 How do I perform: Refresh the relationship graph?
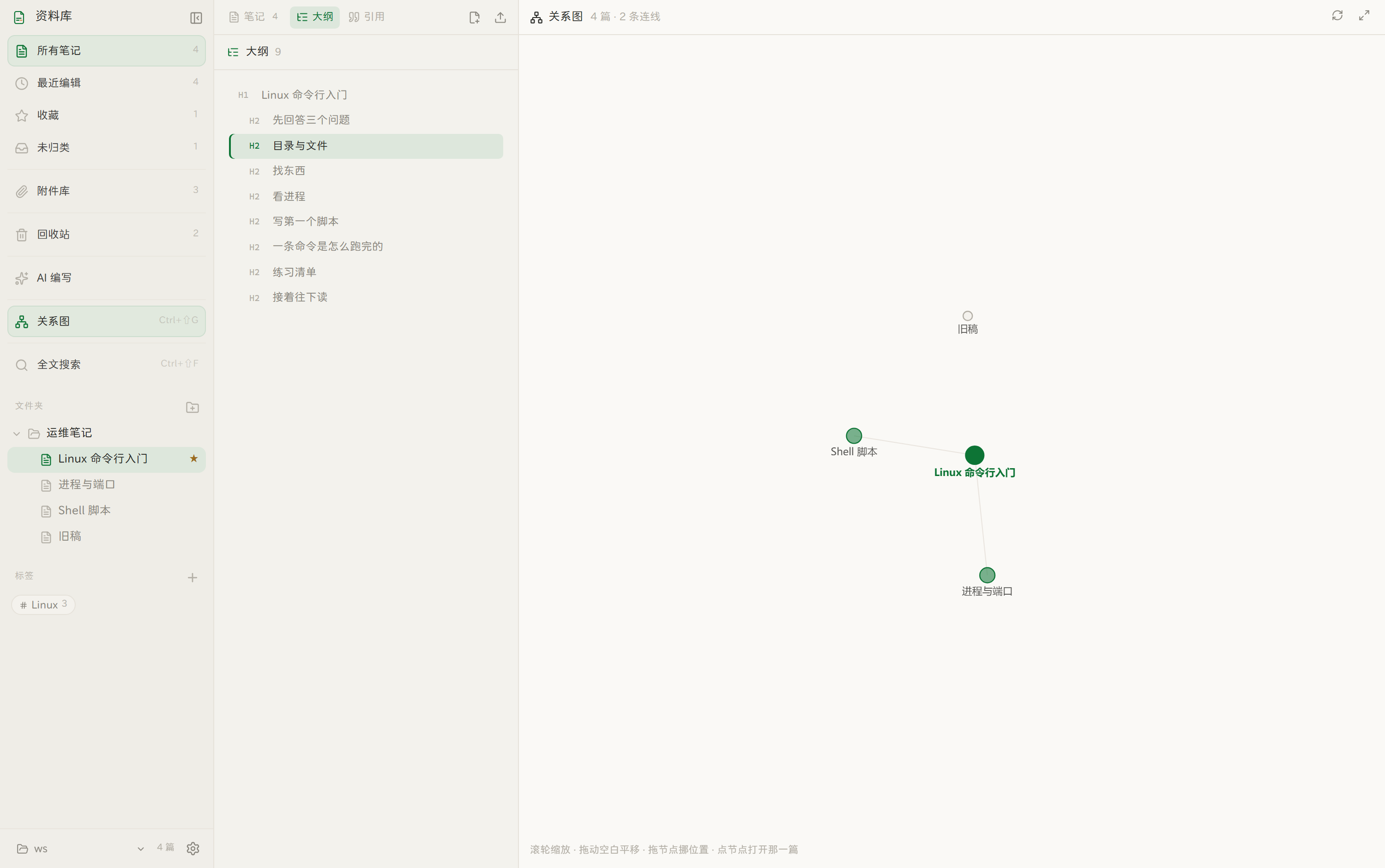[x=1337, y=16]
